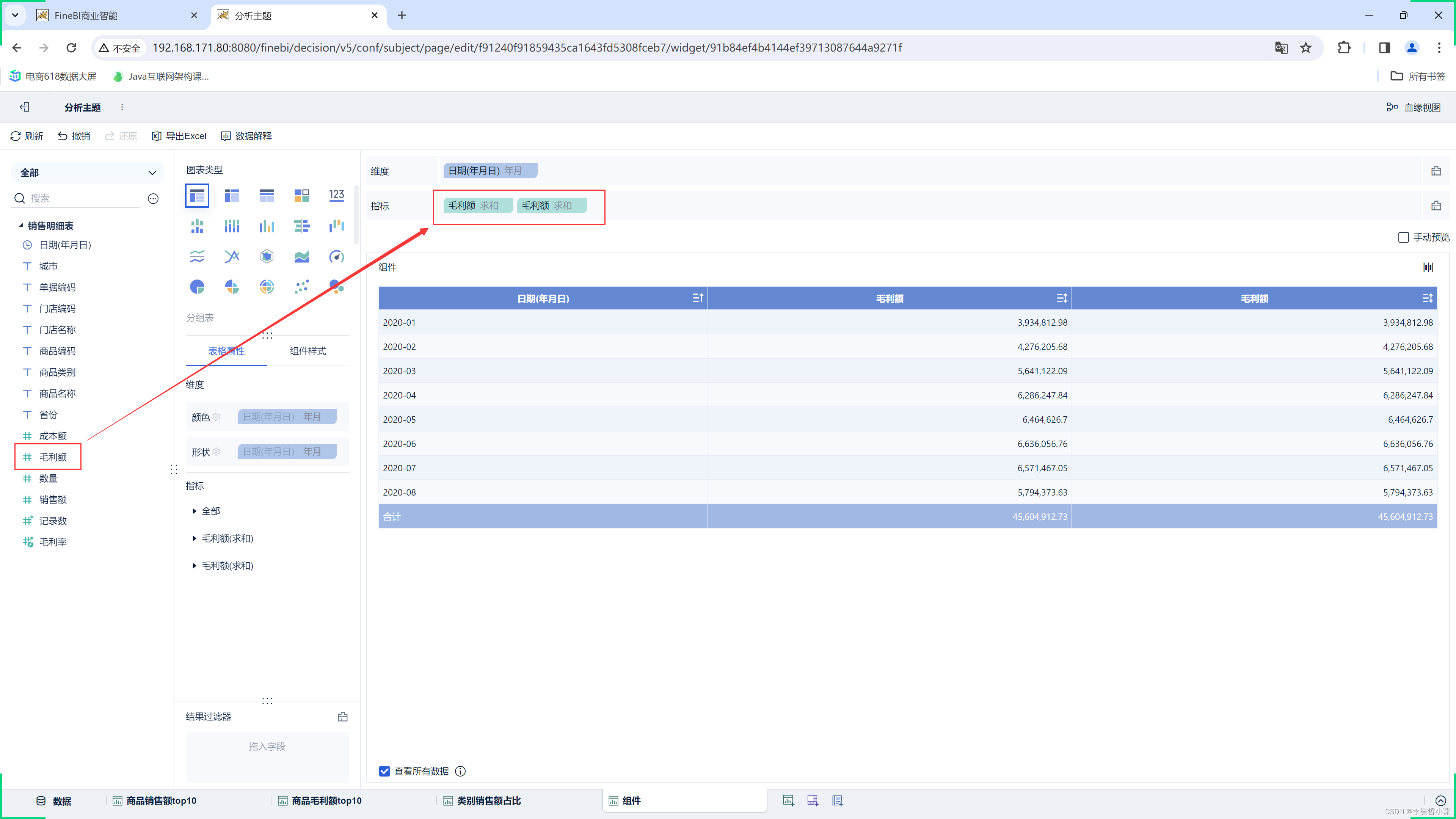Image resolution: width=1456 pixels, height=819 pixels.
Task: Click the exit/back icon beside 分析主题
Action: pos(24,107)
